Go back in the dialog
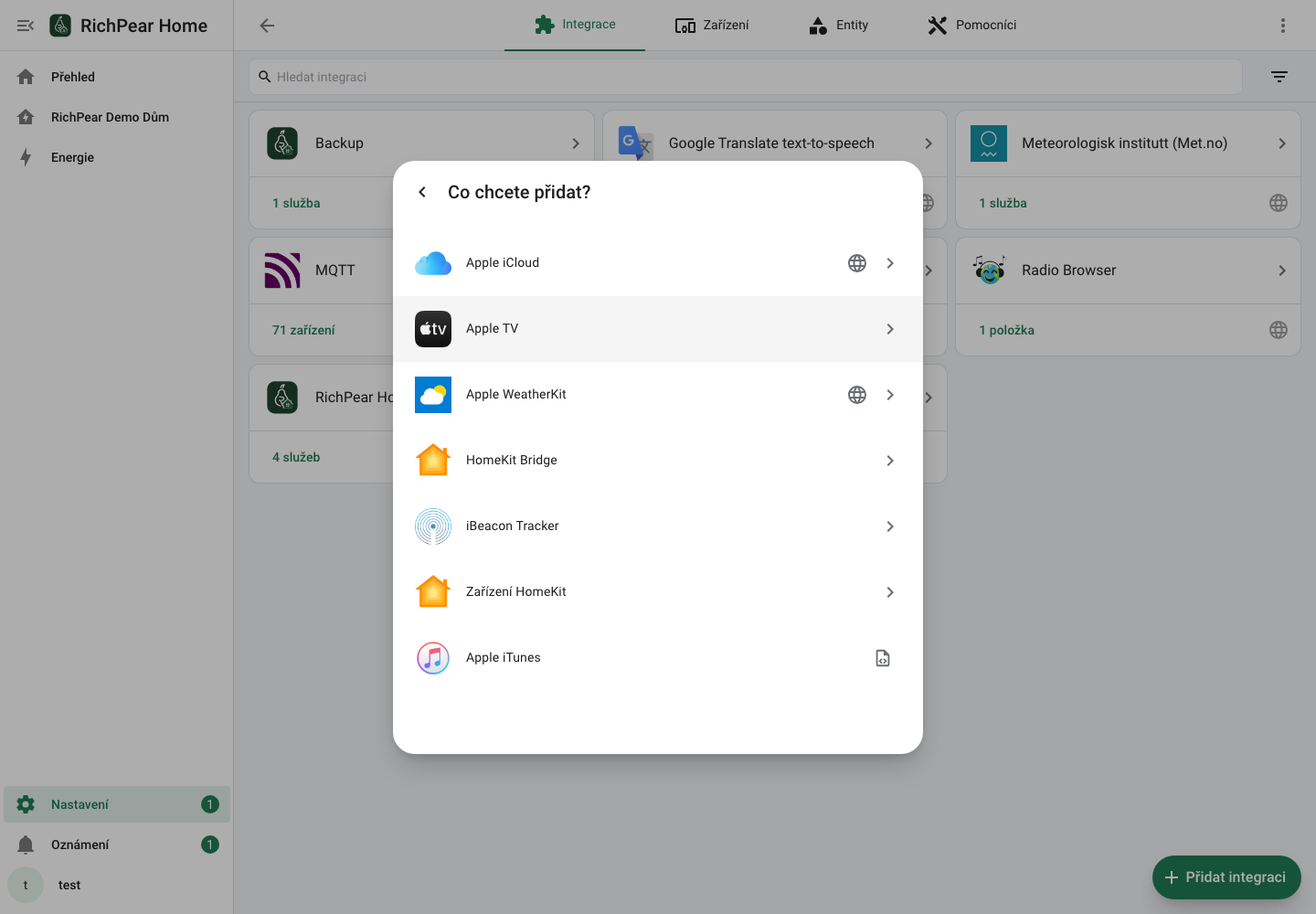 tap(422, 192)
